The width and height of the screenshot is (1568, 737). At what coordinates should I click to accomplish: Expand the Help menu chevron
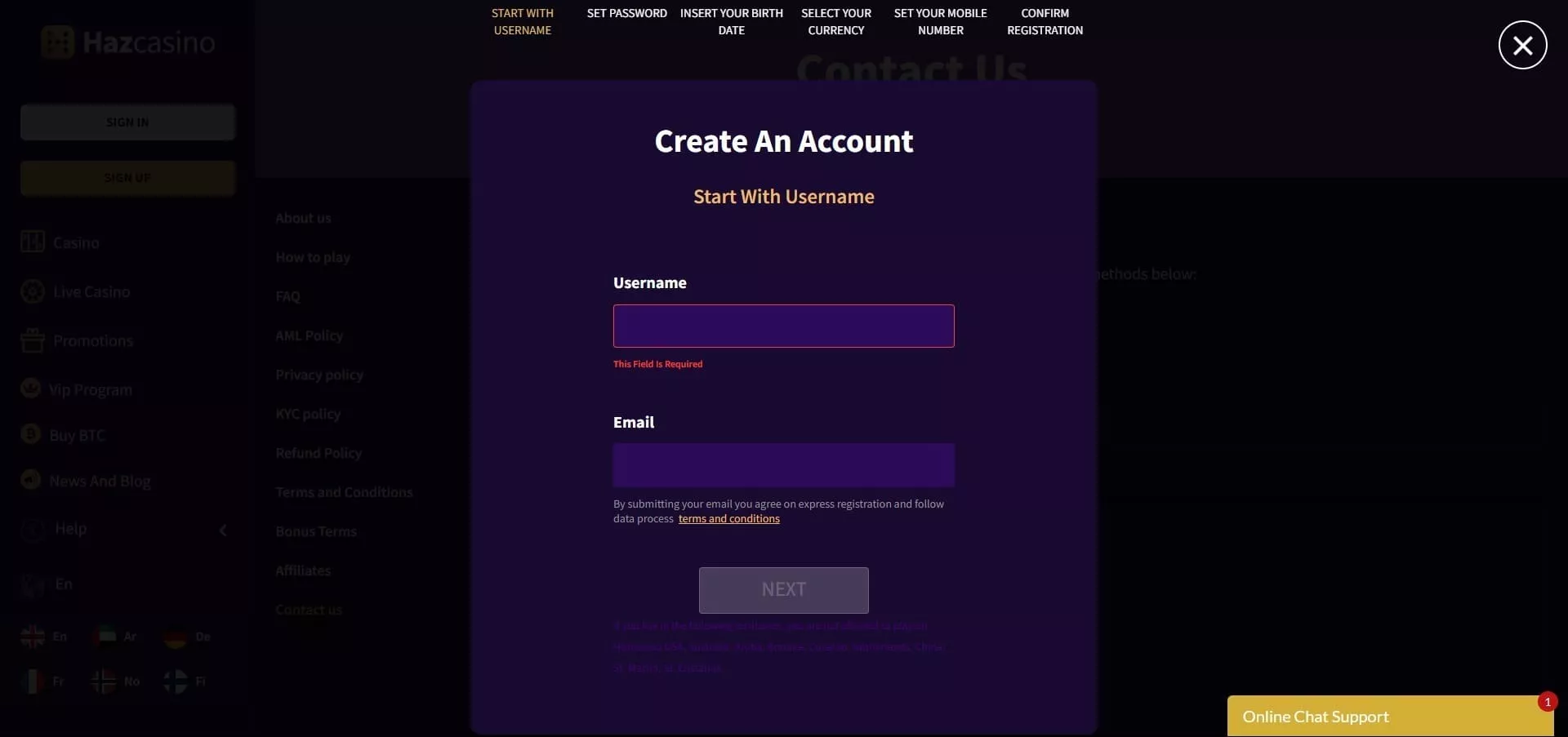[223, 530]
